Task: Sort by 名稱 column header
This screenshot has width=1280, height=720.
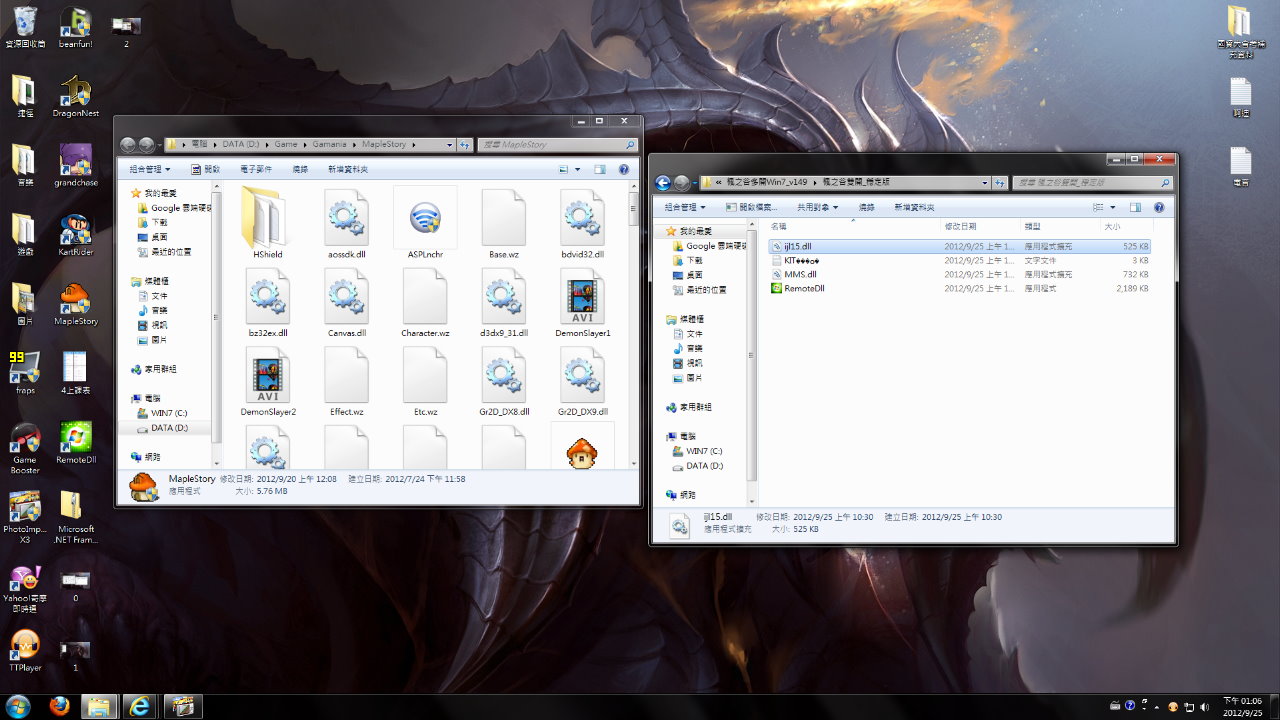Action: 853,227
